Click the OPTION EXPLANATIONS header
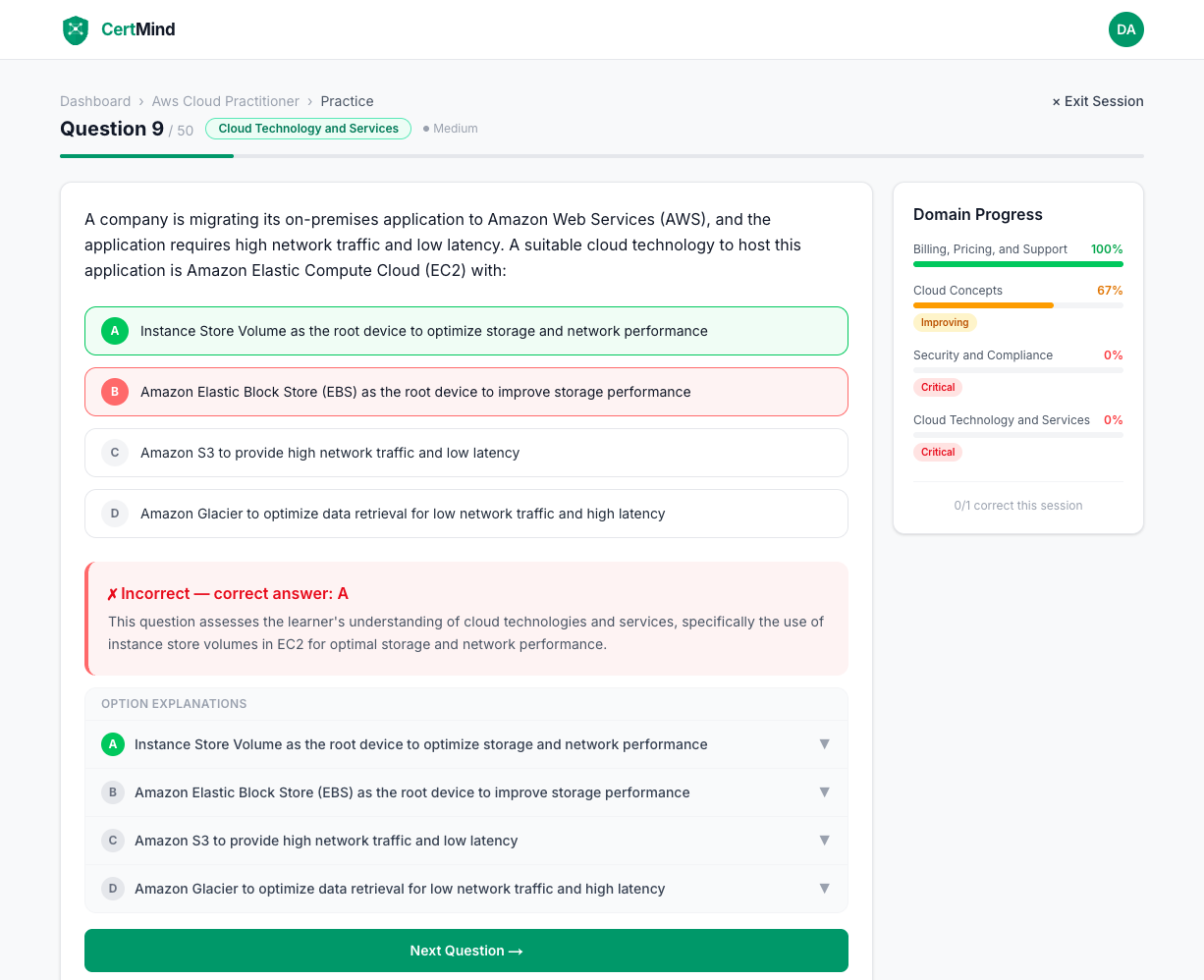The image size is (1204, 980). click(x=174, y=704)
